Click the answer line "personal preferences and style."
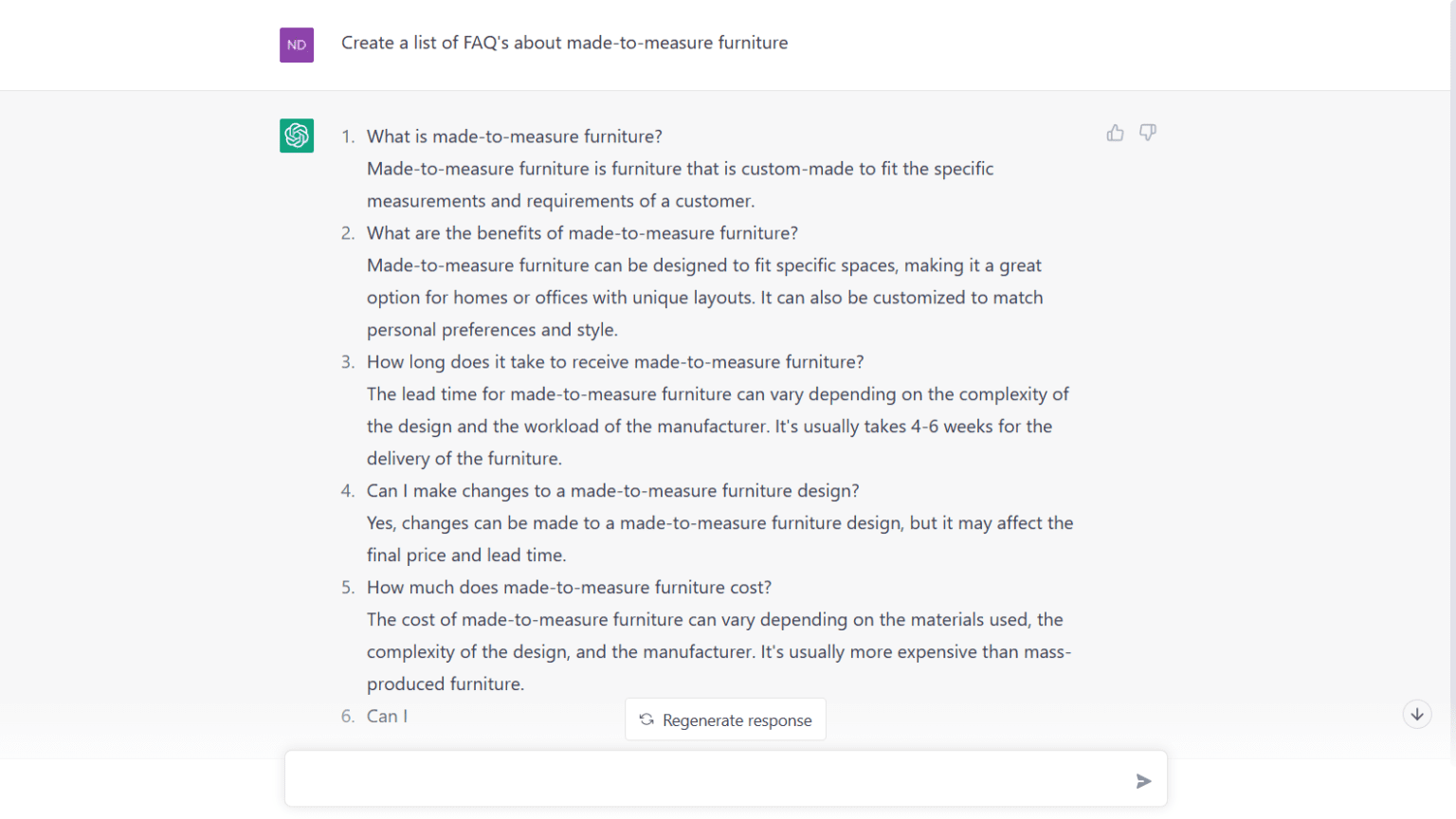The height and width of the screenshot is (819, 1456). coord(492,330)
